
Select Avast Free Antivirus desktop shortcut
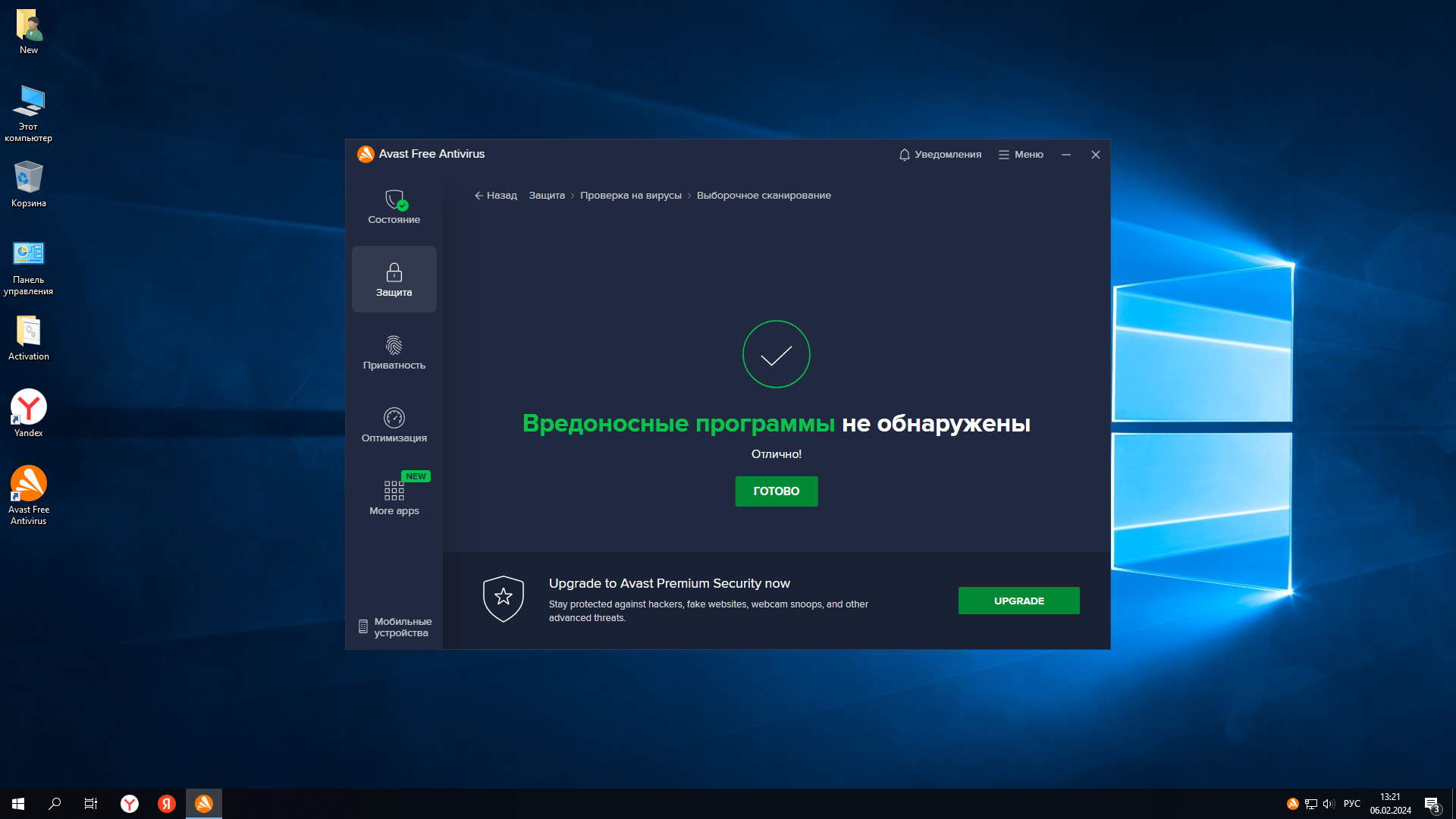click(29, 494)
